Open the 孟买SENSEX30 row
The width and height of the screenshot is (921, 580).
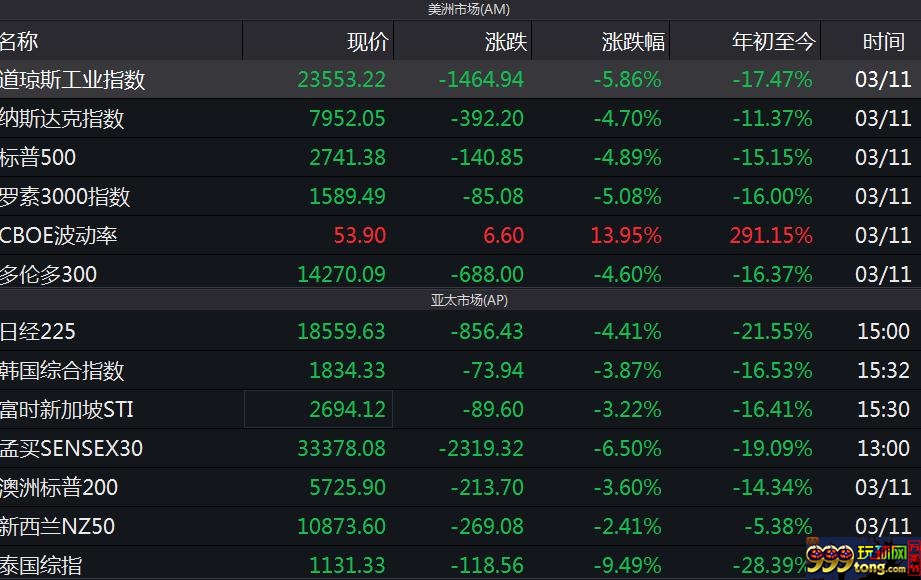coord(460,448)
